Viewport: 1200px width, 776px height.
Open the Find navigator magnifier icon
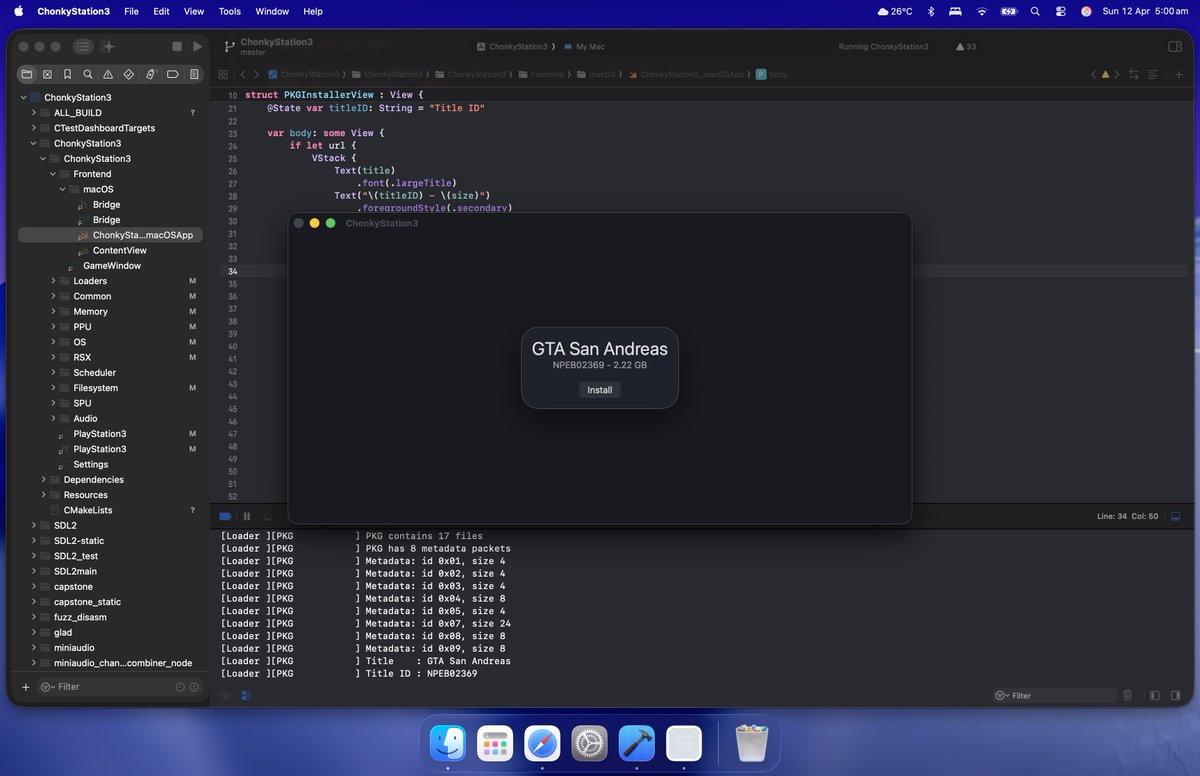tap(89, 74)
